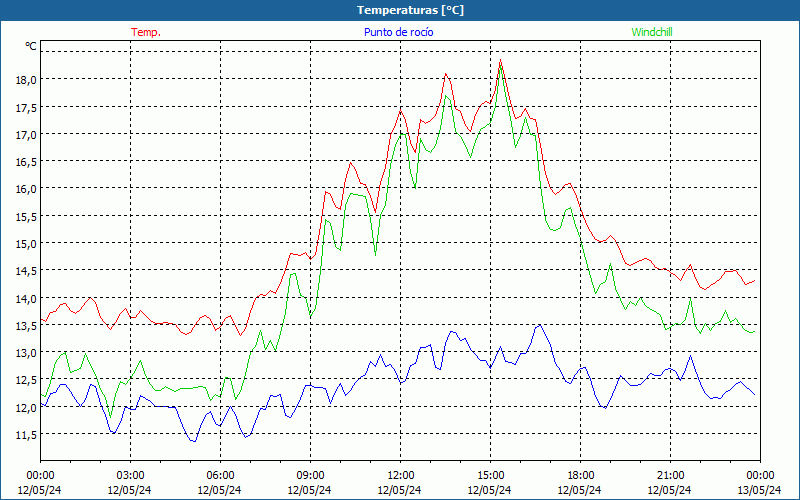800x500 pixels.
Task: Click the green windchill dip before 03:00
Action: pos(110,417)
